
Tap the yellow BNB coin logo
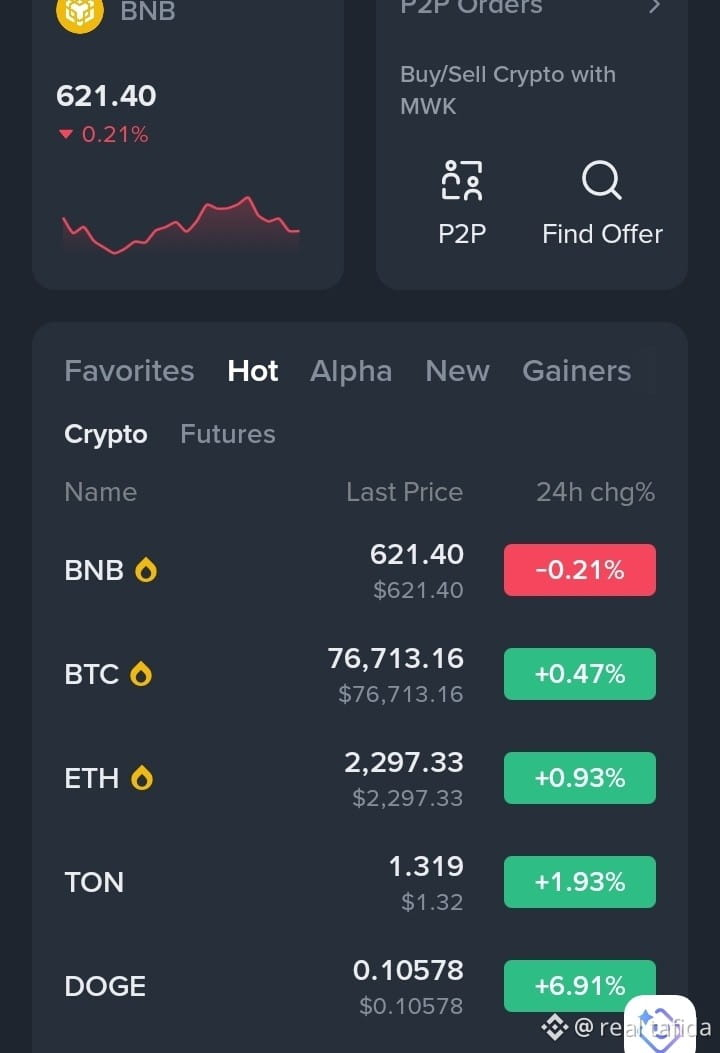click(80, 12)
